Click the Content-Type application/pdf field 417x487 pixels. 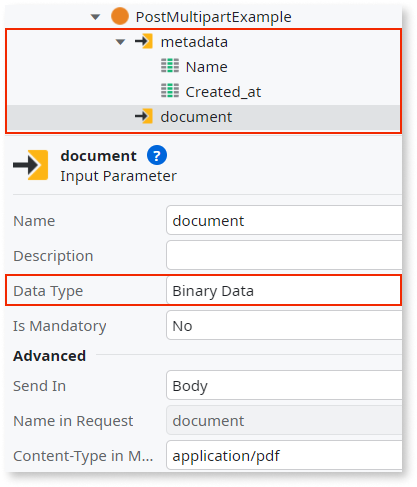point(284,455)
